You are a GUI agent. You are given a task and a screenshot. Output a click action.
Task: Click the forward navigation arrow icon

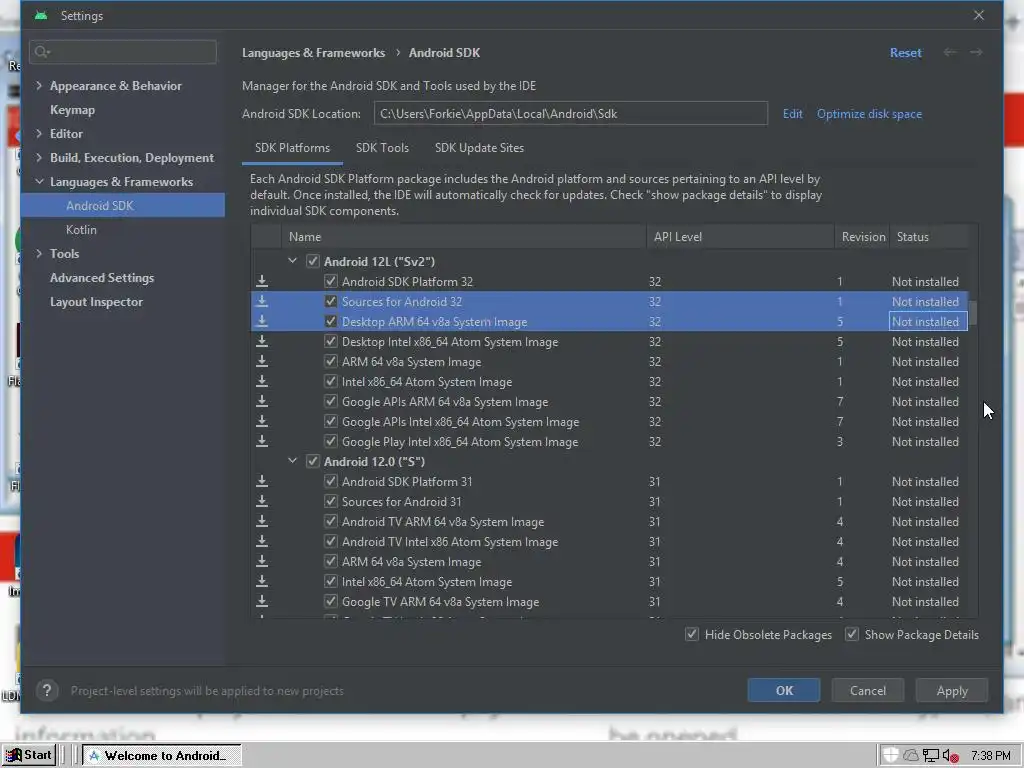click(x=976, y=52)
